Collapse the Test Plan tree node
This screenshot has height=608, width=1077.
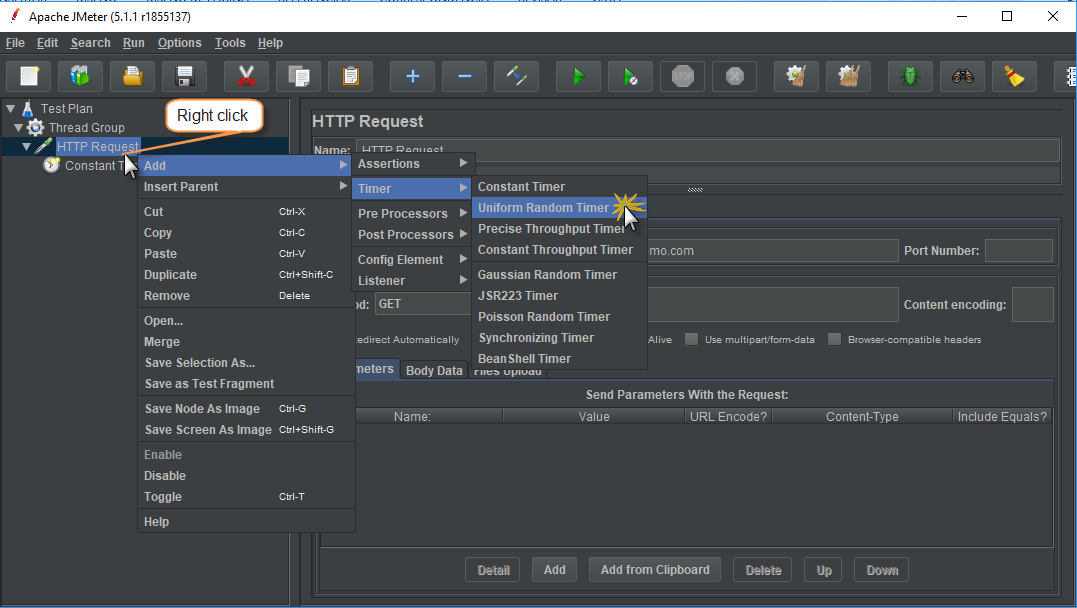11,108
